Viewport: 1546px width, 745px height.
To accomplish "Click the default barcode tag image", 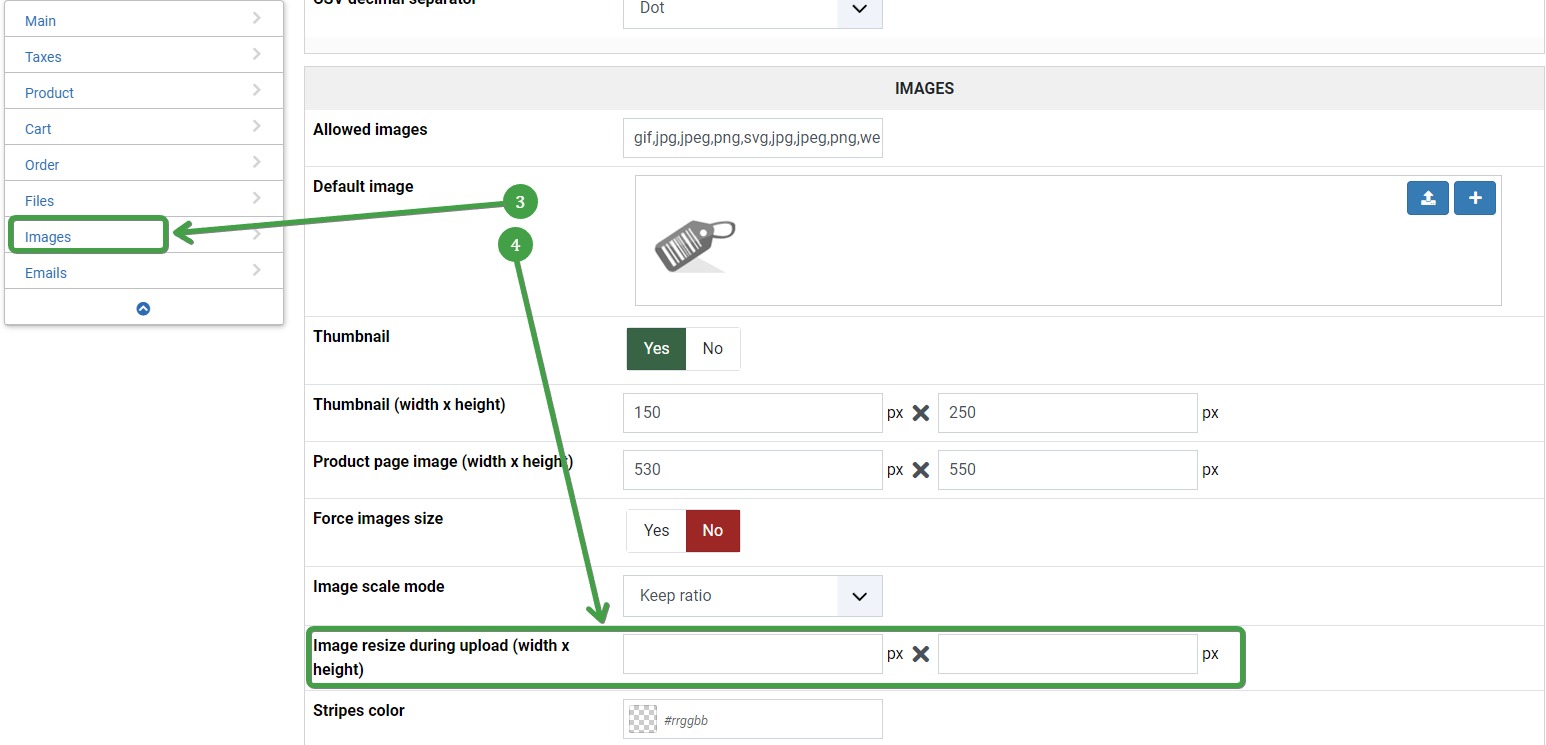I will coord(694,245).
